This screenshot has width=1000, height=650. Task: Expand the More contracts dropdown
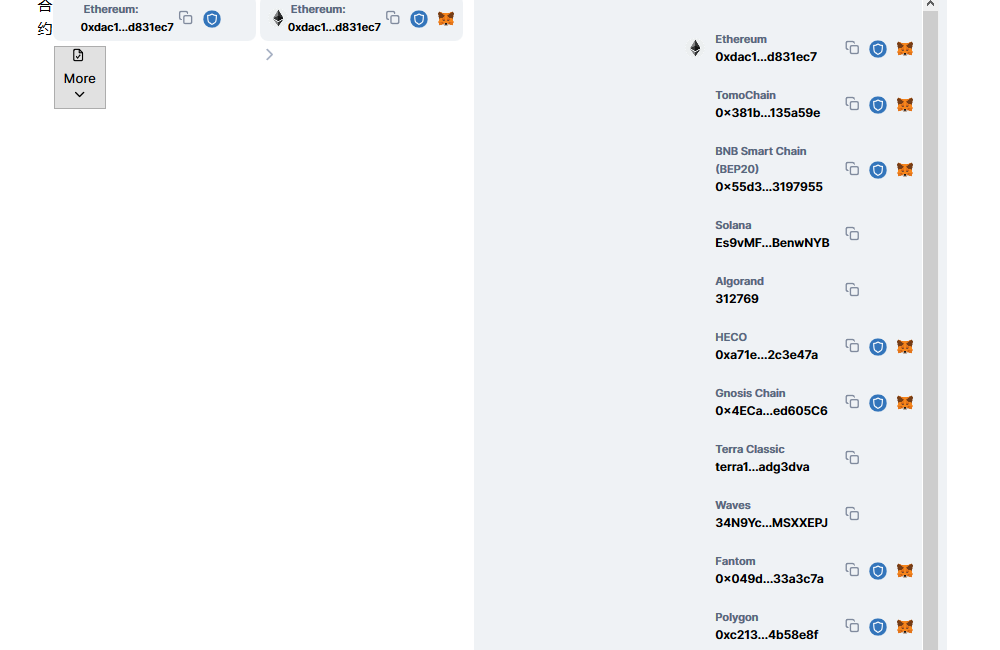pyautogui.click(x=80, y=77)
